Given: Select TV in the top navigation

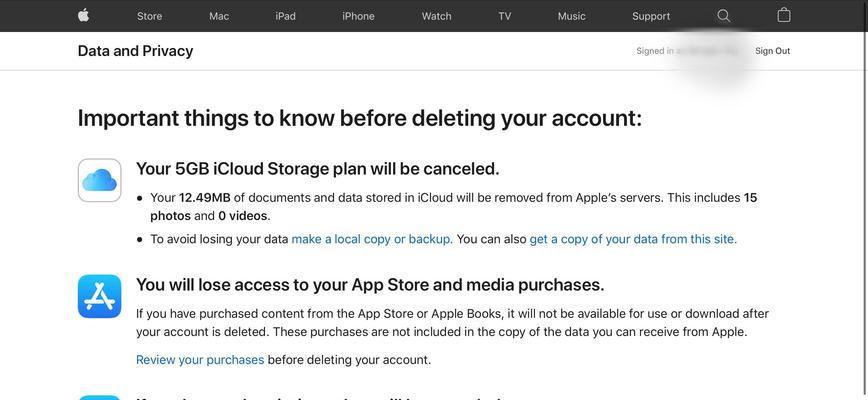Looking at the screenshot, I should [504, 16].
